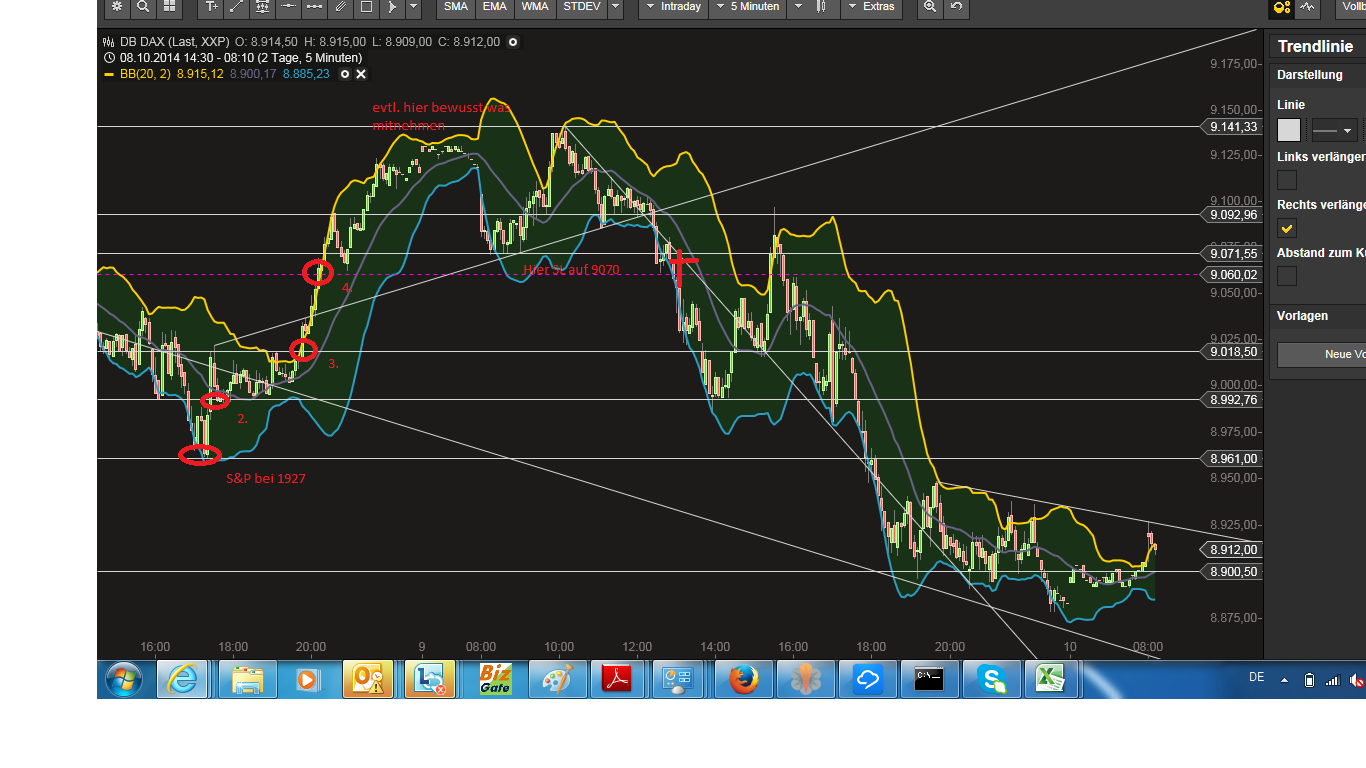The height and width of the screenshot is (768, 1366).
Task: Open the chart settings gear icon
Action: point(117,7)
